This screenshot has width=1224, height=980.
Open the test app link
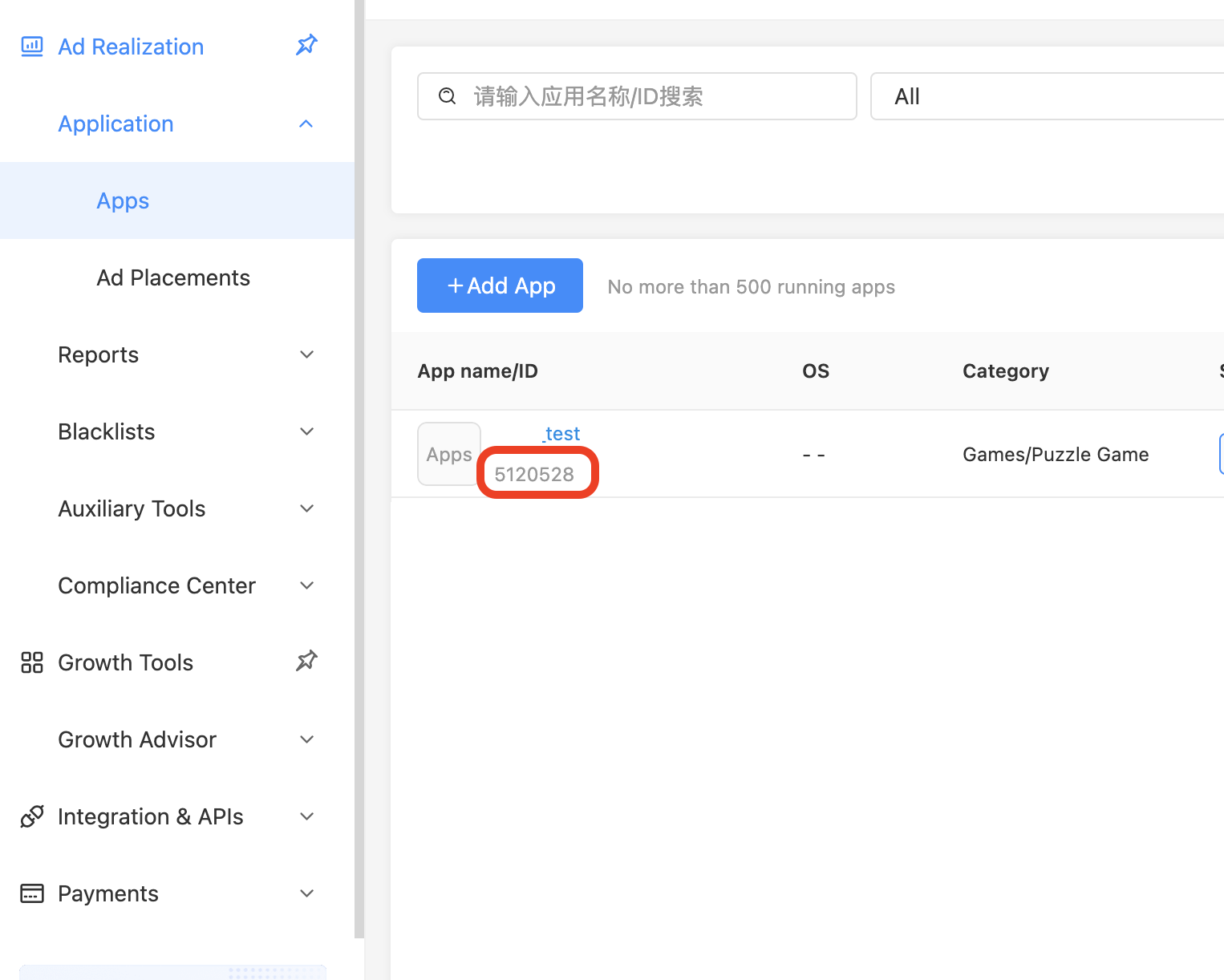click(x=561, y=433)
